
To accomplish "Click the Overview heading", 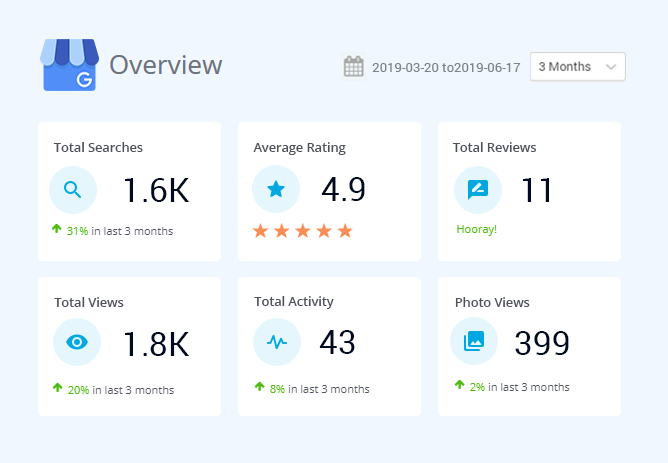I will [x=165, y=65].
